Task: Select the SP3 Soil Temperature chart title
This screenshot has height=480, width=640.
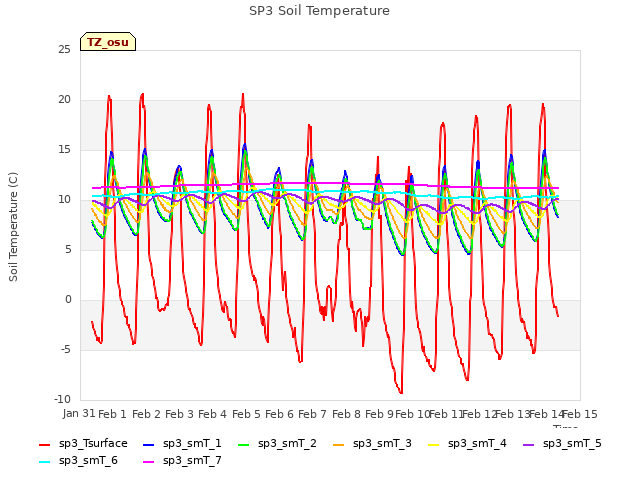Action: click(x=319, y=11)
